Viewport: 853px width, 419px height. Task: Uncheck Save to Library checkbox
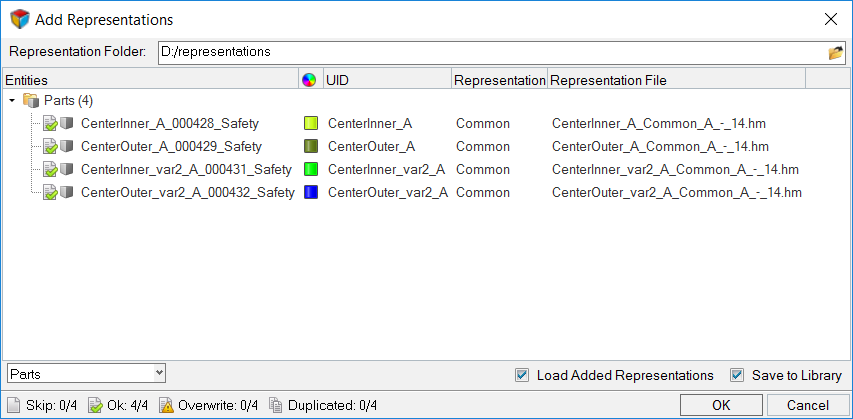coord(737,375)
